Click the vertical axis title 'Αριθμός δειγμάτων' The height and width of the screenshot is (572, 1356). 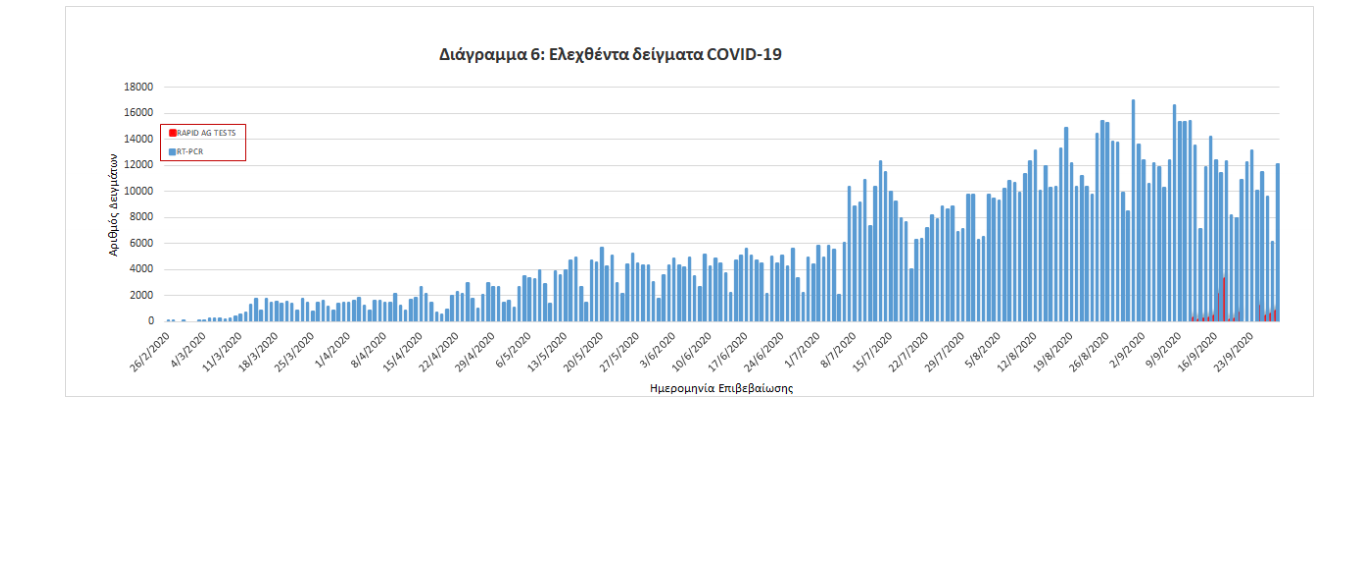115,210
